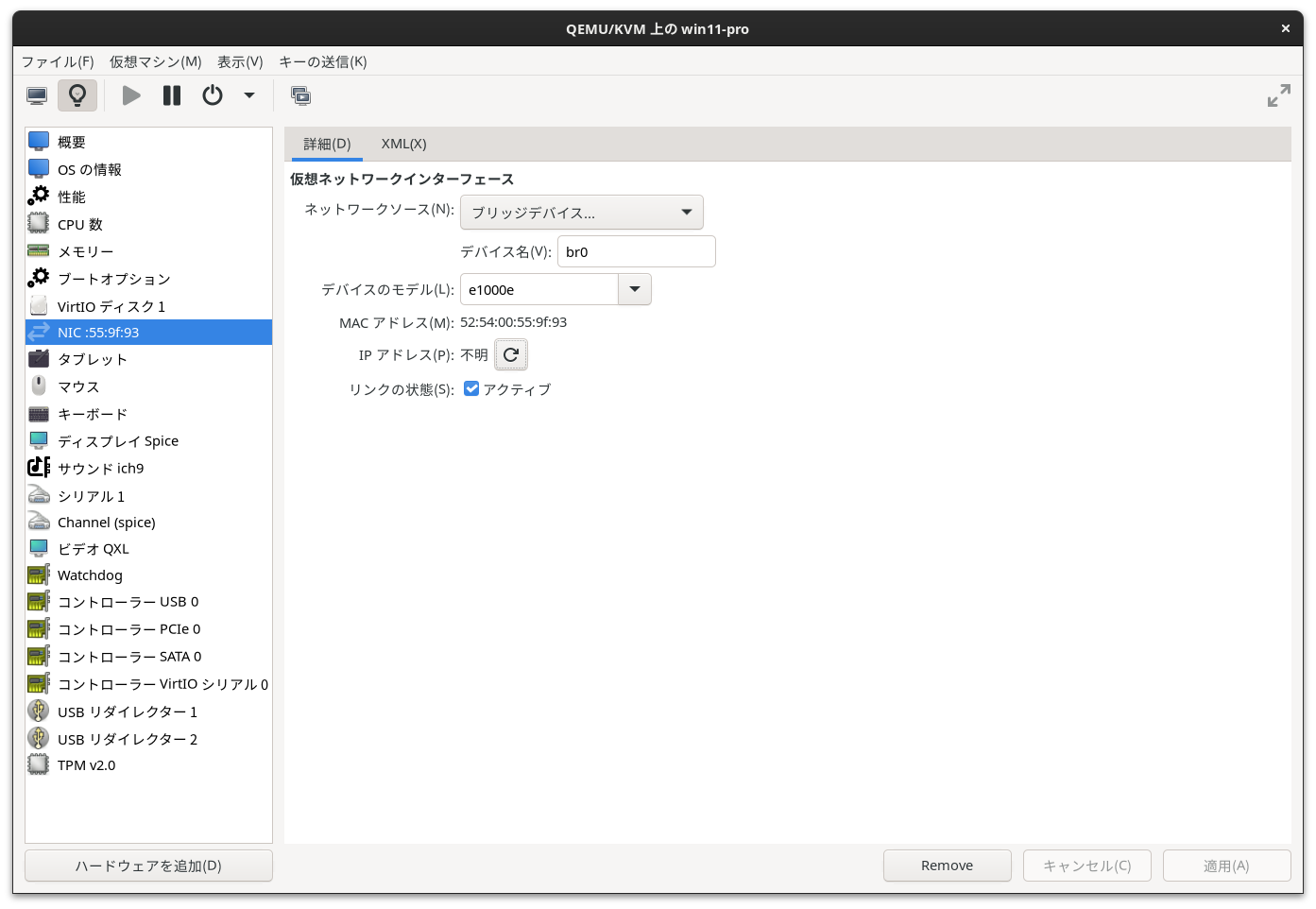
Task: Click the br0 device name field
Action: [636, 250]
